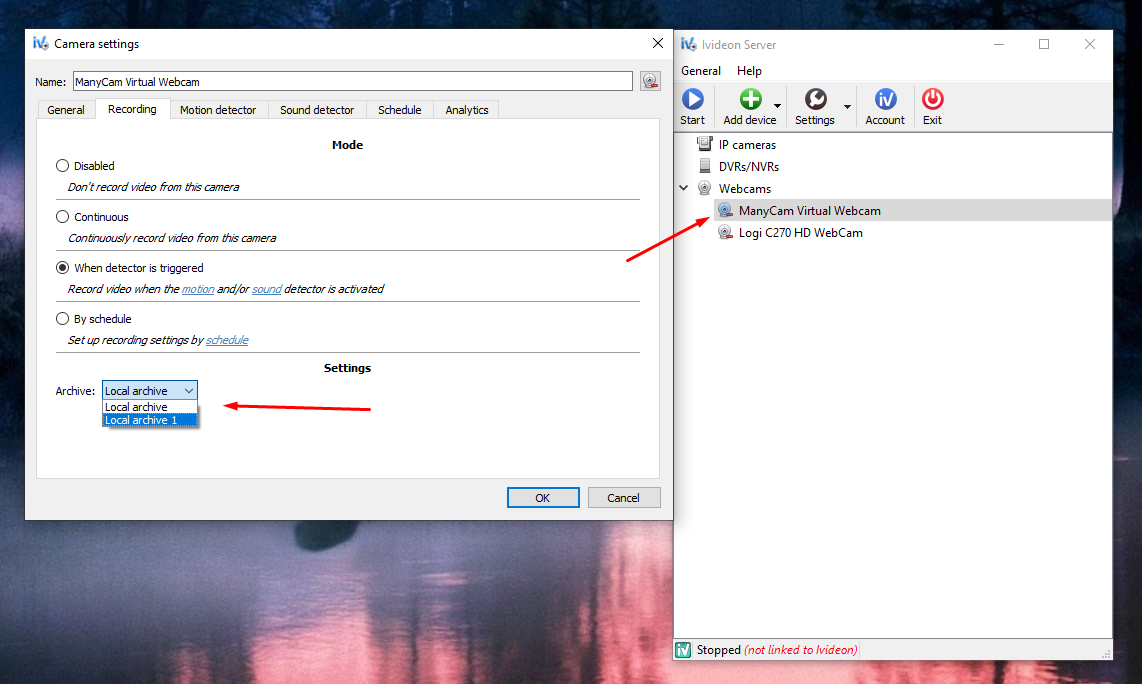Select DVRs/NVRs in the device tree

tap(749, 166)
